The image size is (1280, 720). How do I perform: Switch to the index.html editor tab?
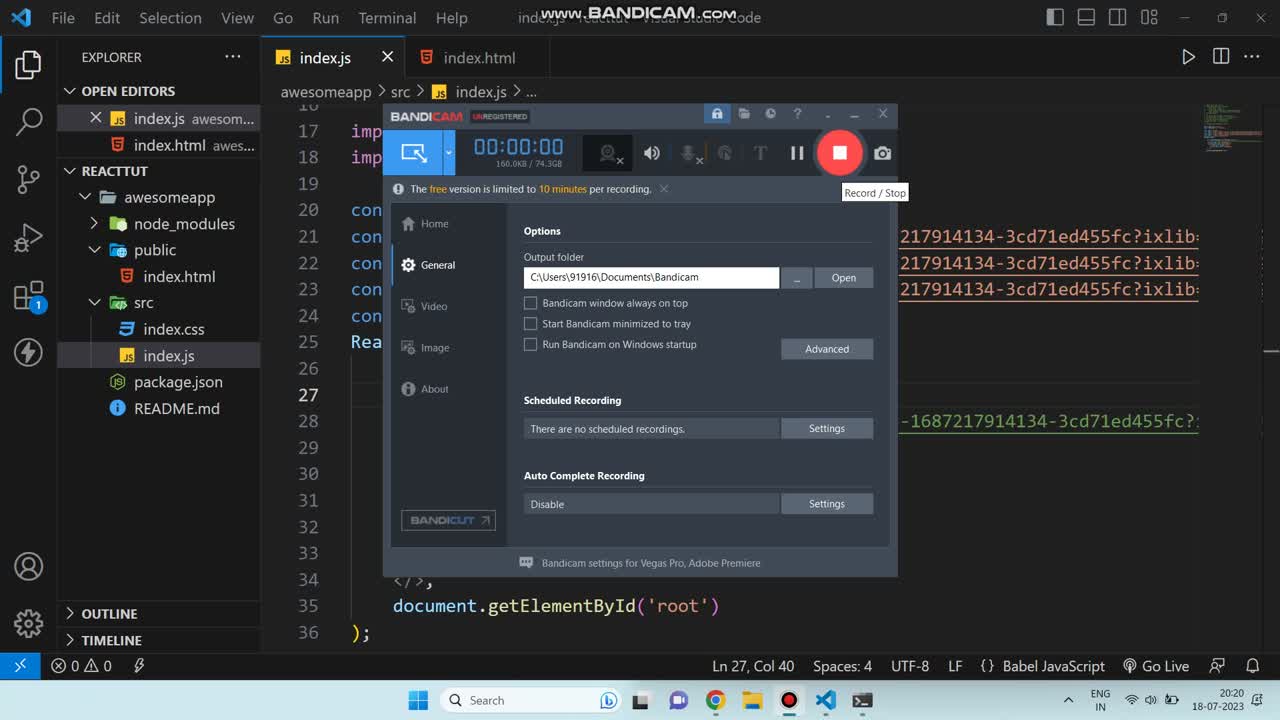(x=478, y=58)
